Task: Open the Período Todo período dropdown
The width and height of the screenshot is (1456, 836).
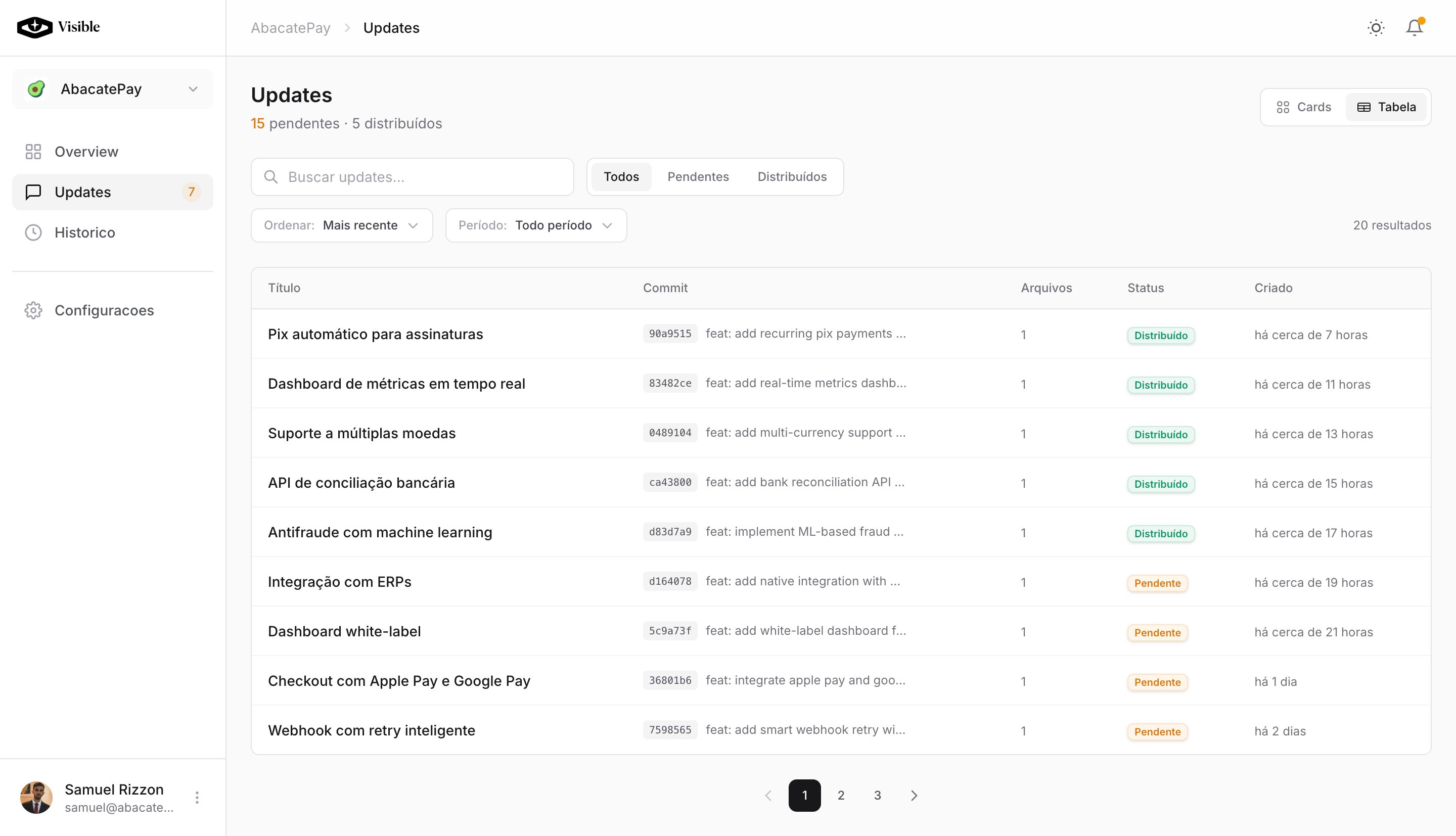Action: (536, 225)
